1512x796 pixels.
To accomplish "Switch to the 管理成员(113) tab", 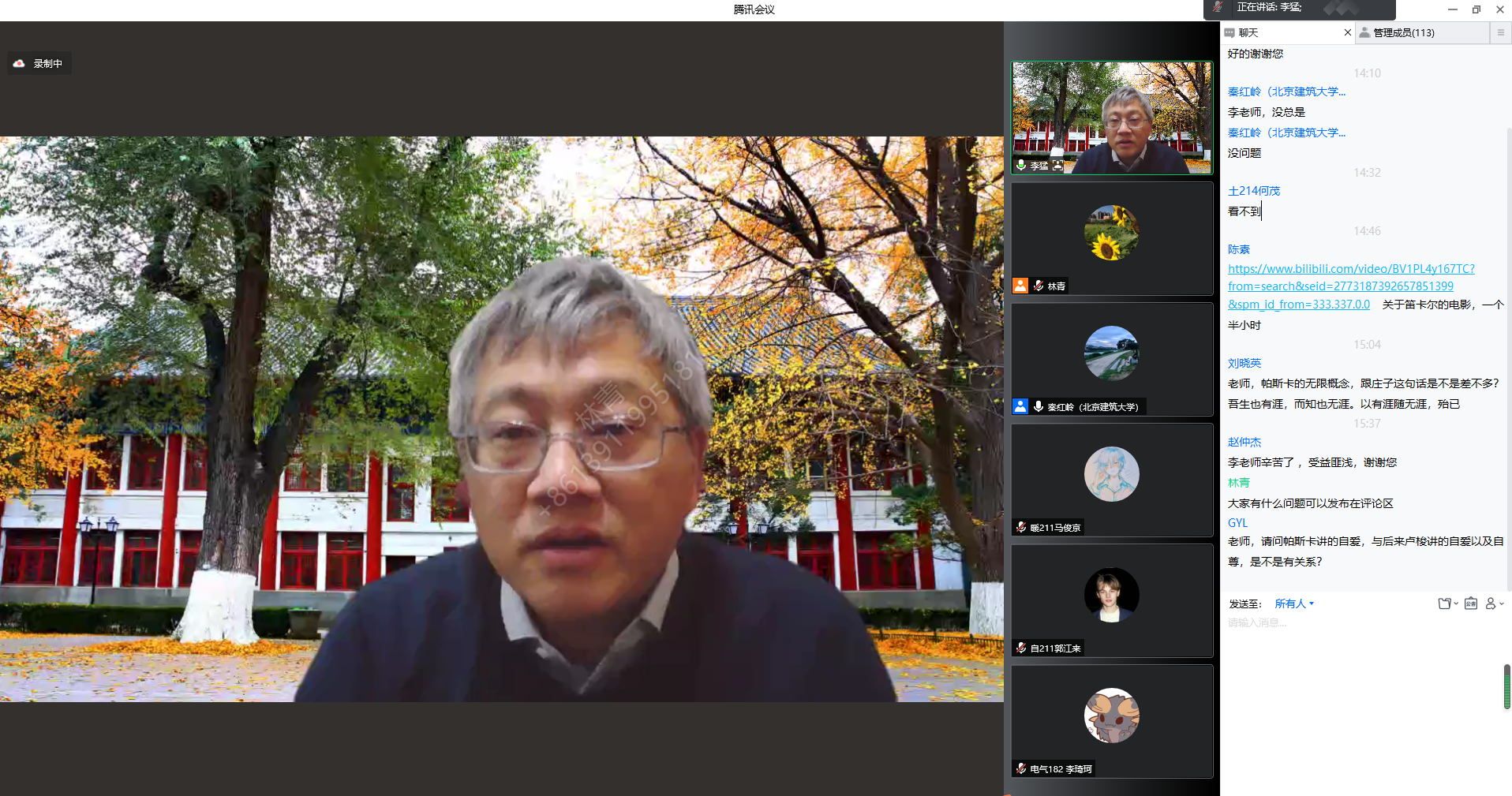I will coord(1404,32).
